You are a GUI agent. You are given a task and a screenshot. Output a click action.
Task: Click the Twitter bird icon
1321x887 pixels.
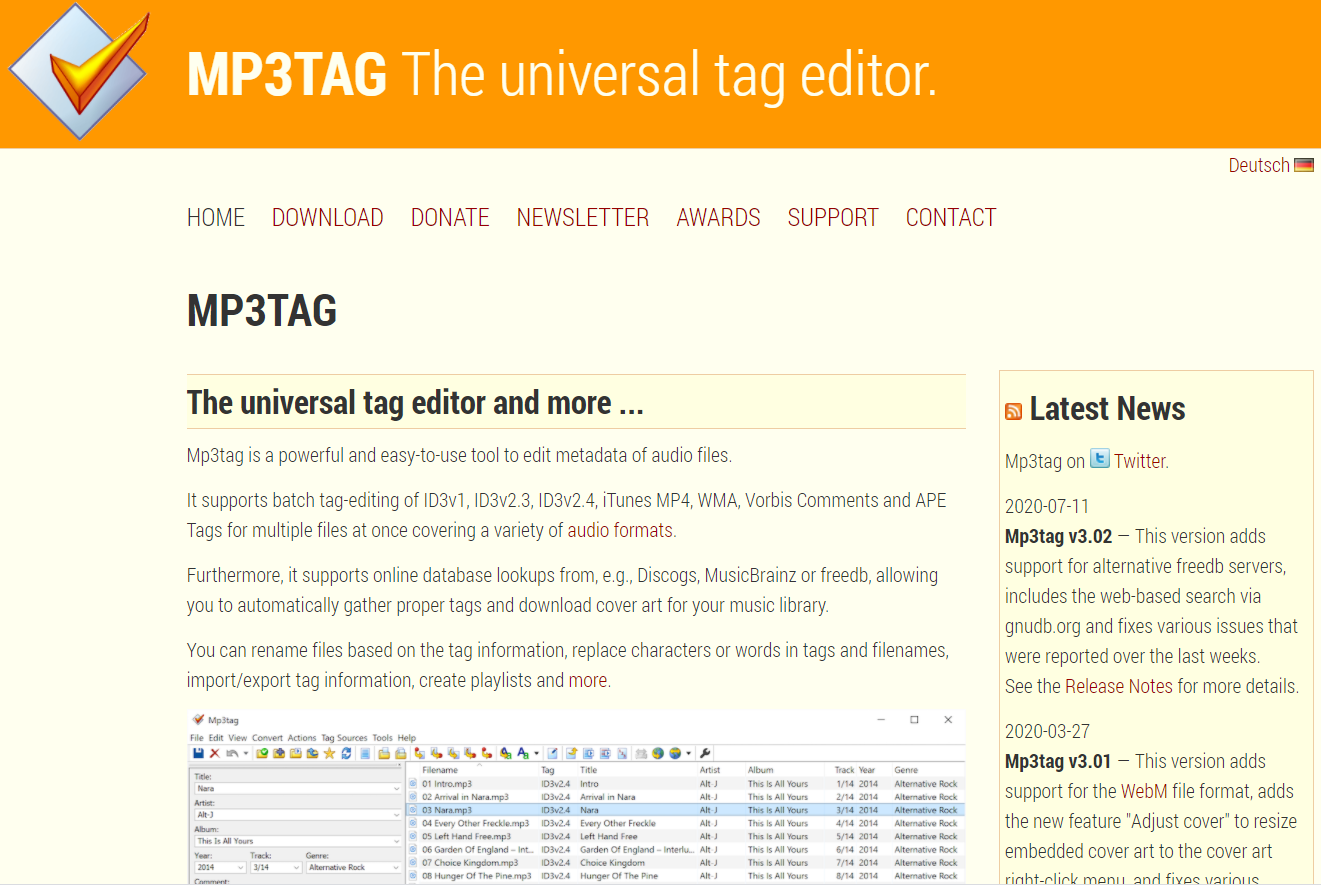[x=1100, y=459]
